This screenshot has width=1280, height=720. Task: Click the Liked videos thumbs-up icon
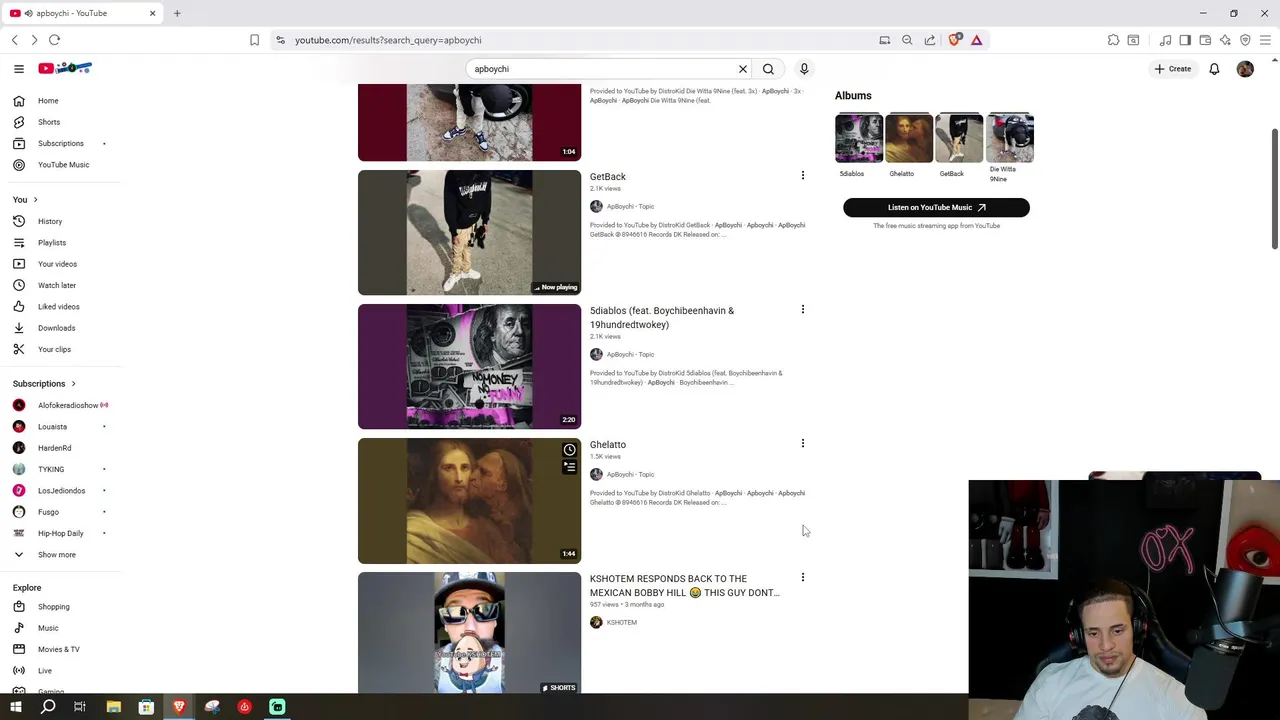tap(19, 307)
